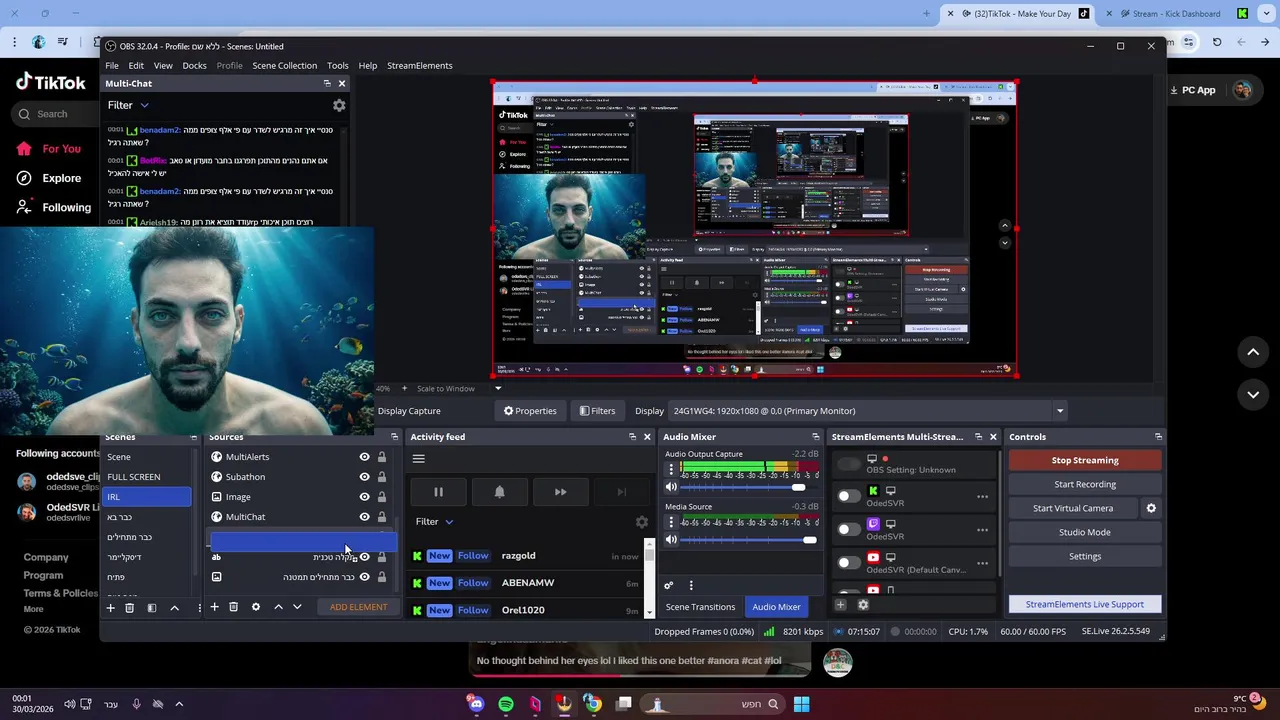
Task: Click Start Recording button
Action: pyautogui.click(x=1085, y=484)
